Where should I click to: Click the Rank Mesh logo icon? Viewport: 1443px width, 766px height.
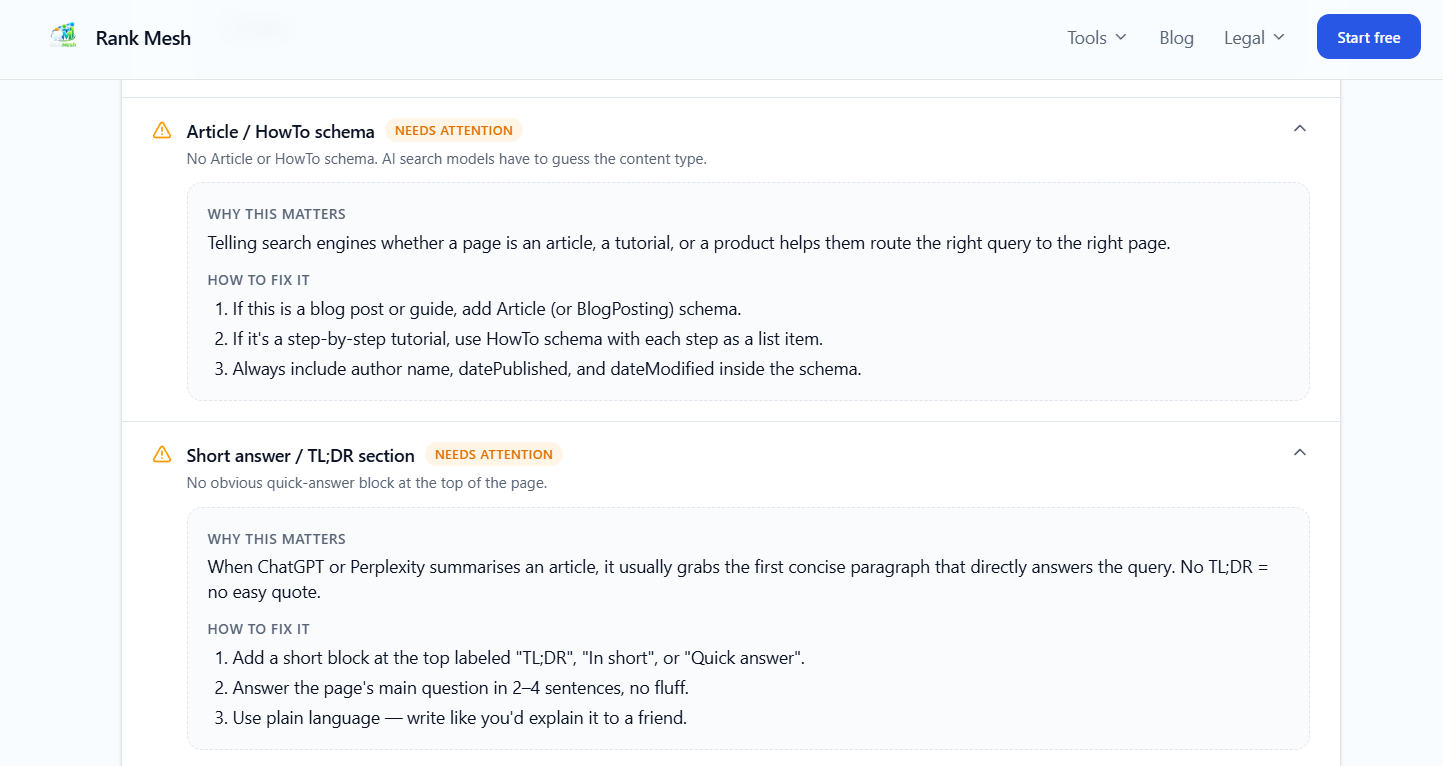click(63, 37)
